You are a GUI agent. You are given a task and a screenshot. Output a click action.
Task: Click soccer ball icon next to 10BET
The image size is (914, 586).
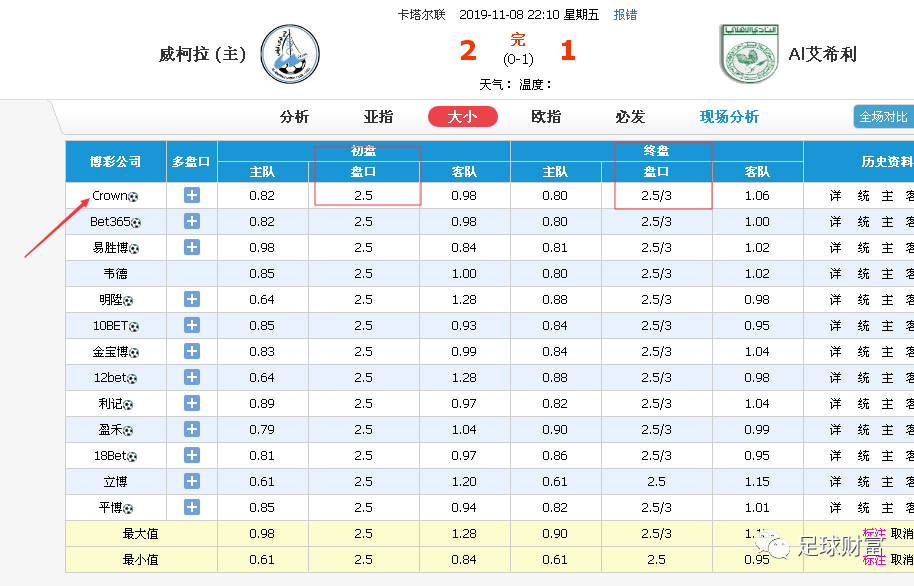[x=134, y=327]
